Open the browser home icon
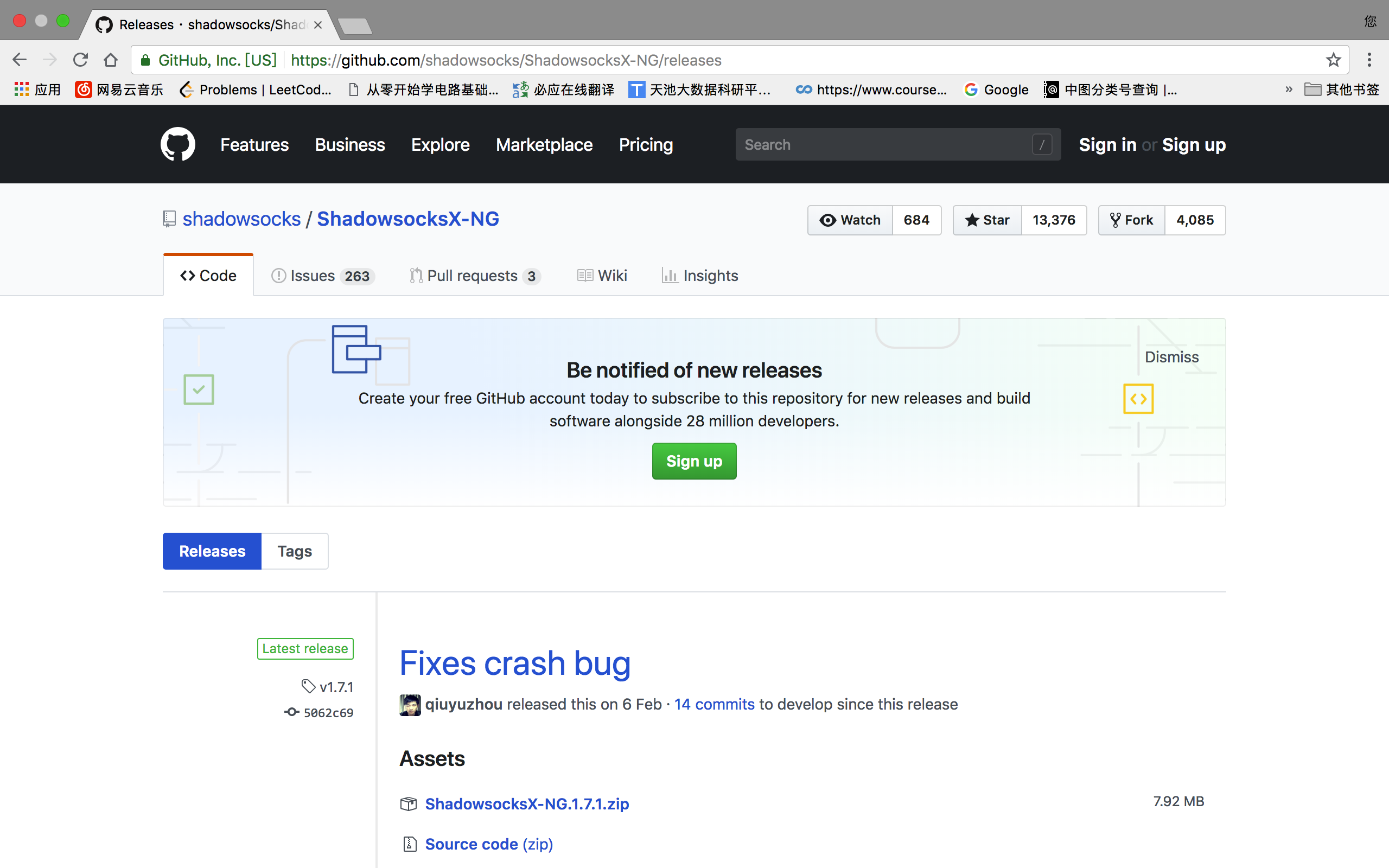1389x868 pixels. click(x=111, y=60)
